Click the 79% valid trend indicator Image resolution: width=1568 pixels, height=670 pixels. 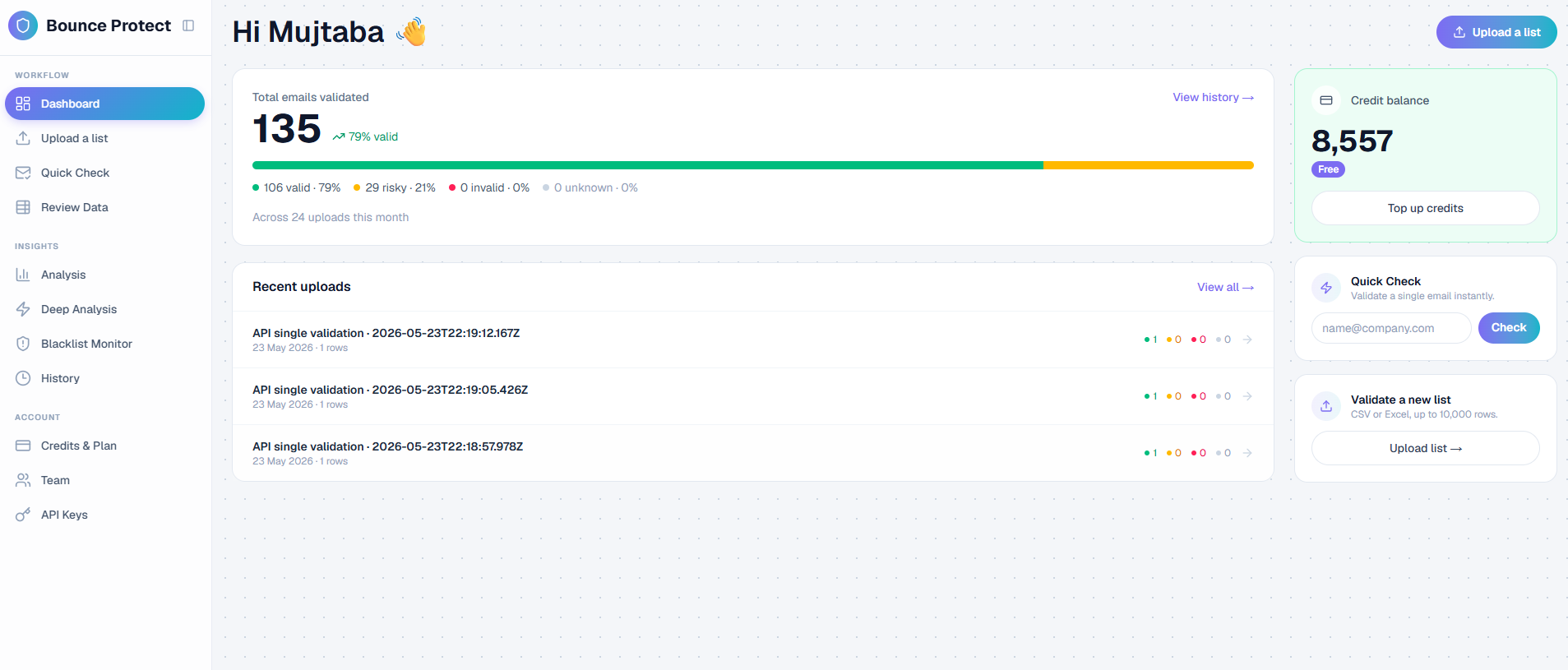[365, 136]
